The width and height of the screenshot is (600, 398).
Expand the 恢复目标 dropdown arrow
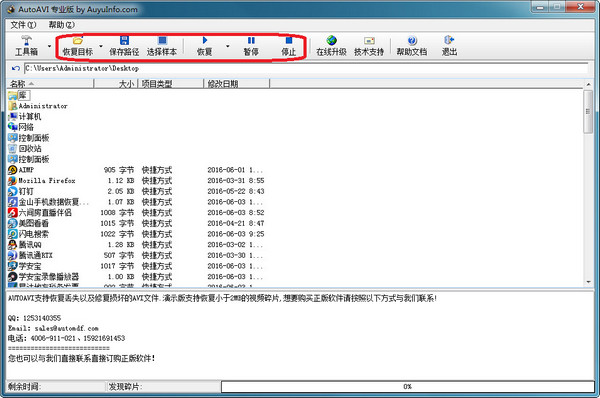(101, 46)
